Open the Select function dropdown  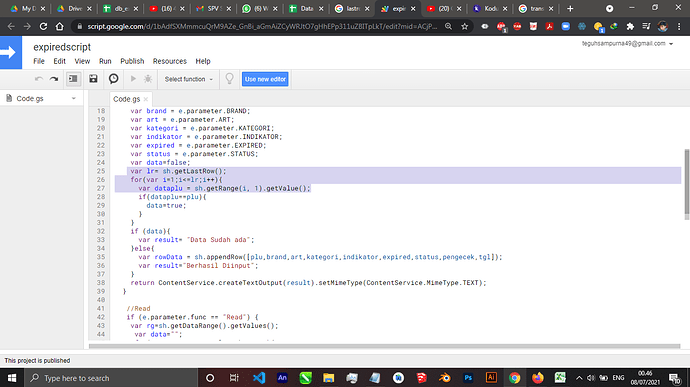188,79
